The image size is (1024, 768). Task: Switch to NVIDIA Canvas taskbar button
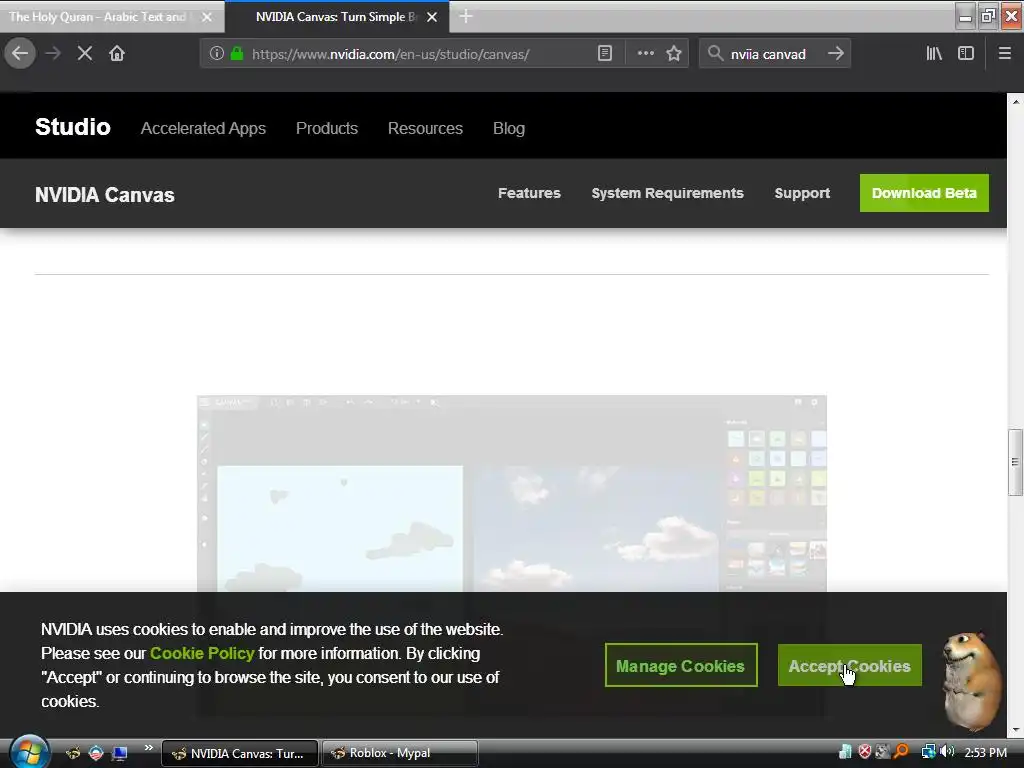[240, 753]
